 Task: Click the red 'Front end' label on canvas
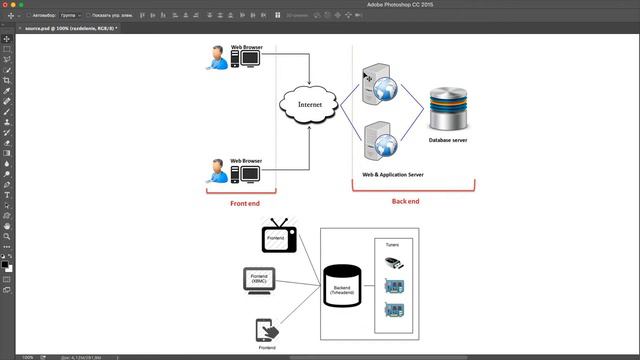[245, 203]
